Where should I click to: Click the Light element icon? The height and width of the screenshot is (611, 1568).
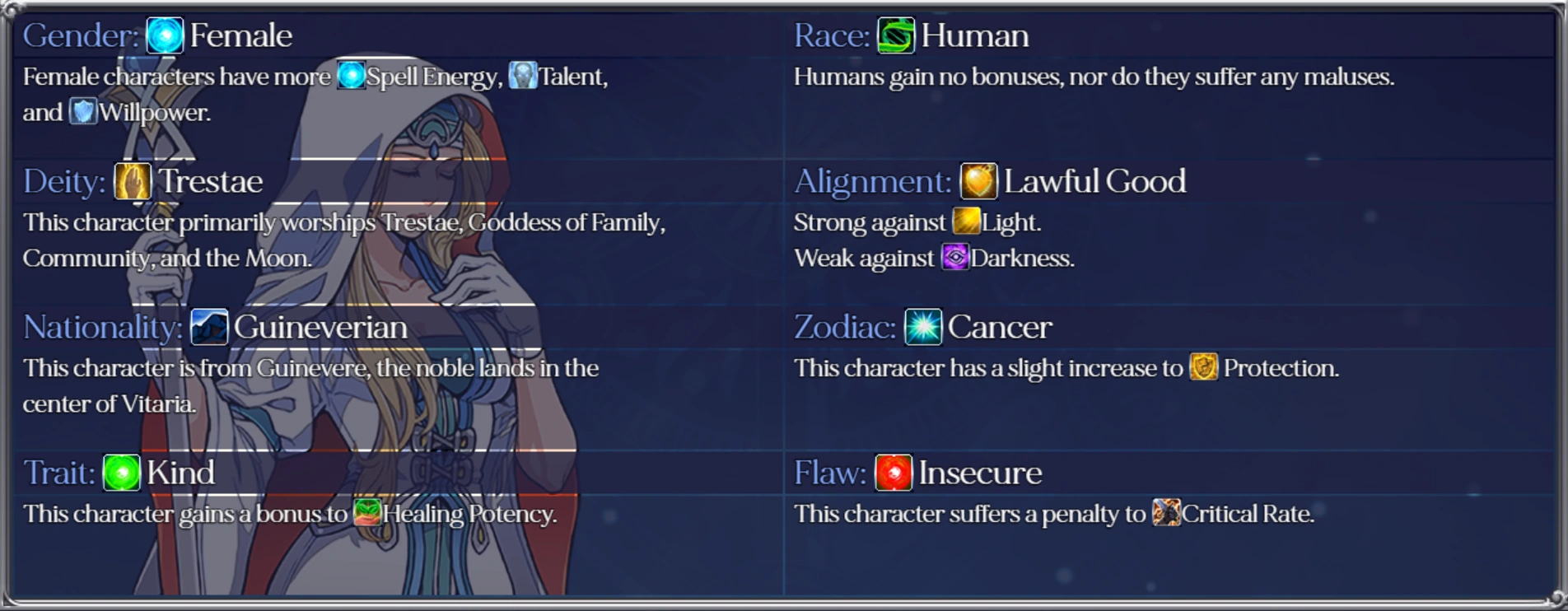point(966,222)
